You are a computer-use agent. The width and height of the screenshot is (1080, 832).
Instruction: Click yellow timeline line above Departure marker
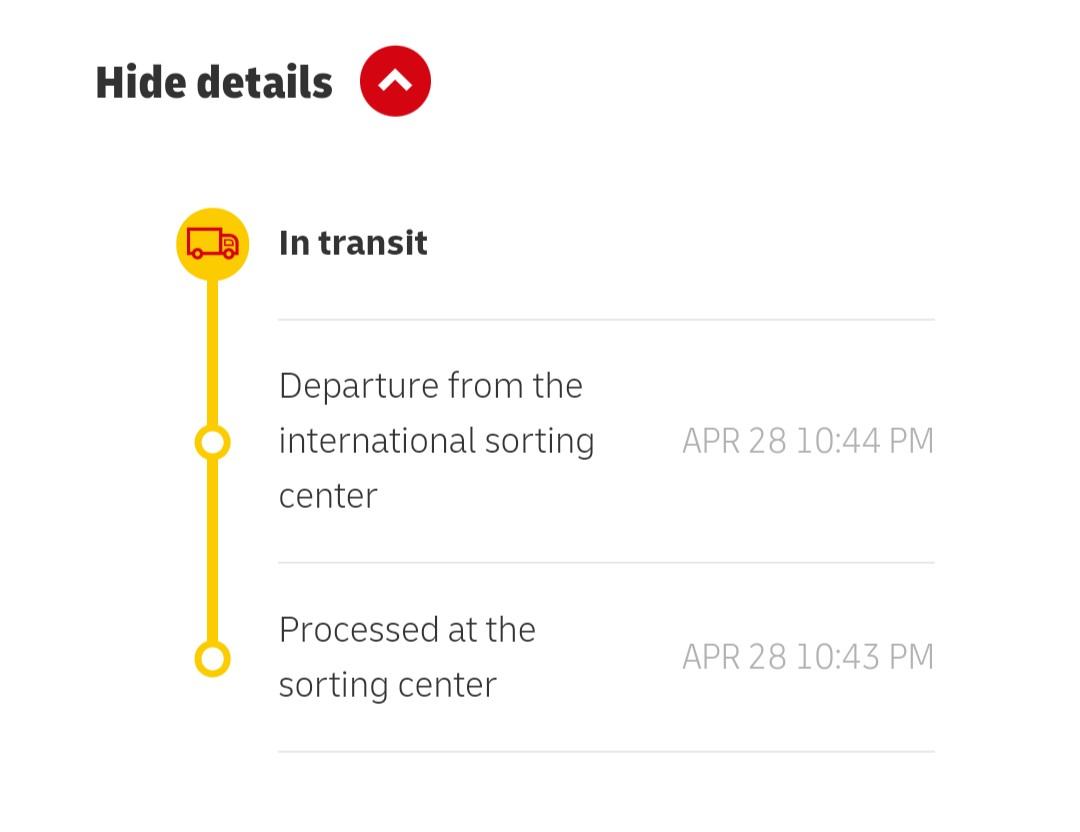click(x=212, y=350)
